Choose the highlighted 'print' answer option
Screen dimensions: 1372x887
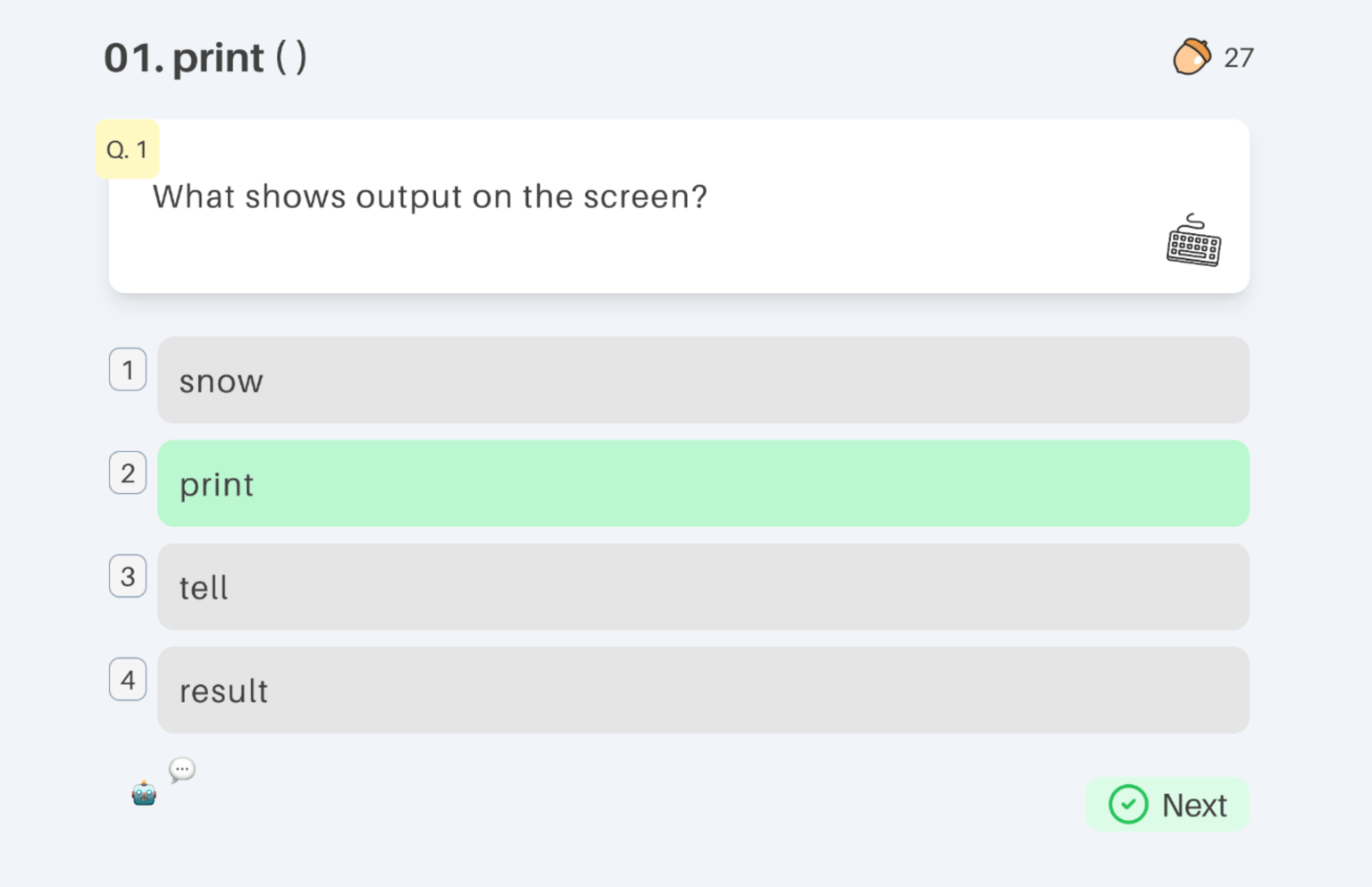click(703, 483)
